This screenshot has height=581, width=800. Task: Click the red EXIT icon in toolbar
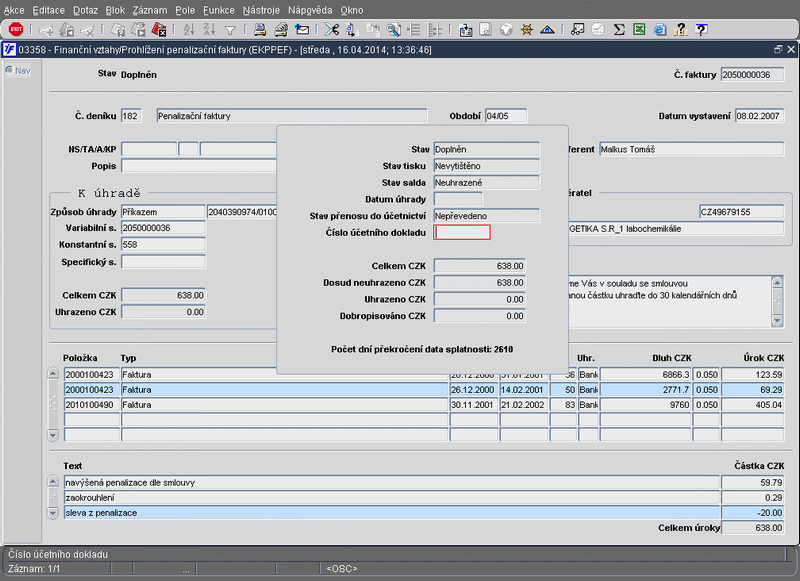coord(16,30)
